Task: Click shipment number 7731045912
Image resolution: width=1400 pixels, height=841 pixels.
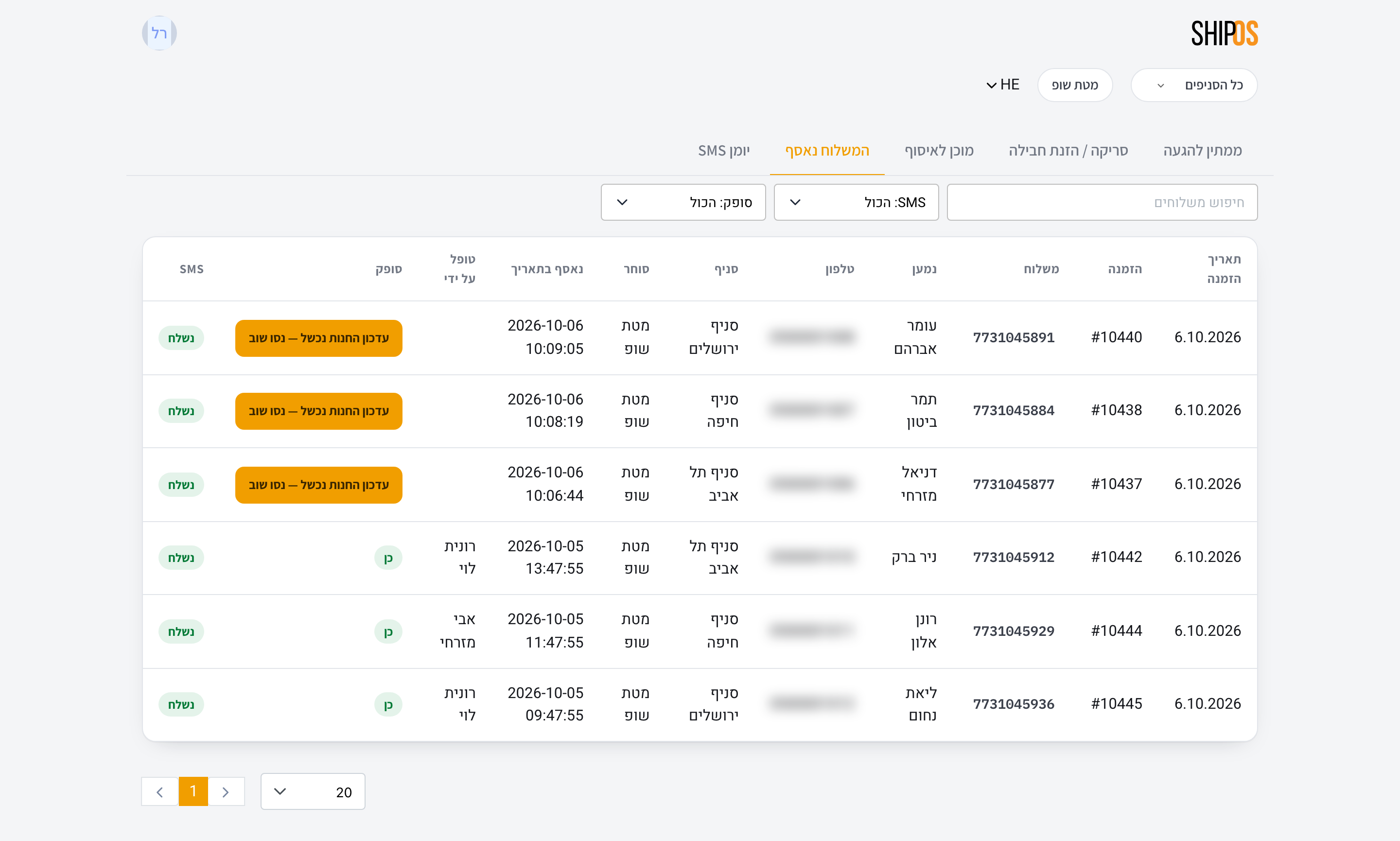Action: click(1014, 557)
